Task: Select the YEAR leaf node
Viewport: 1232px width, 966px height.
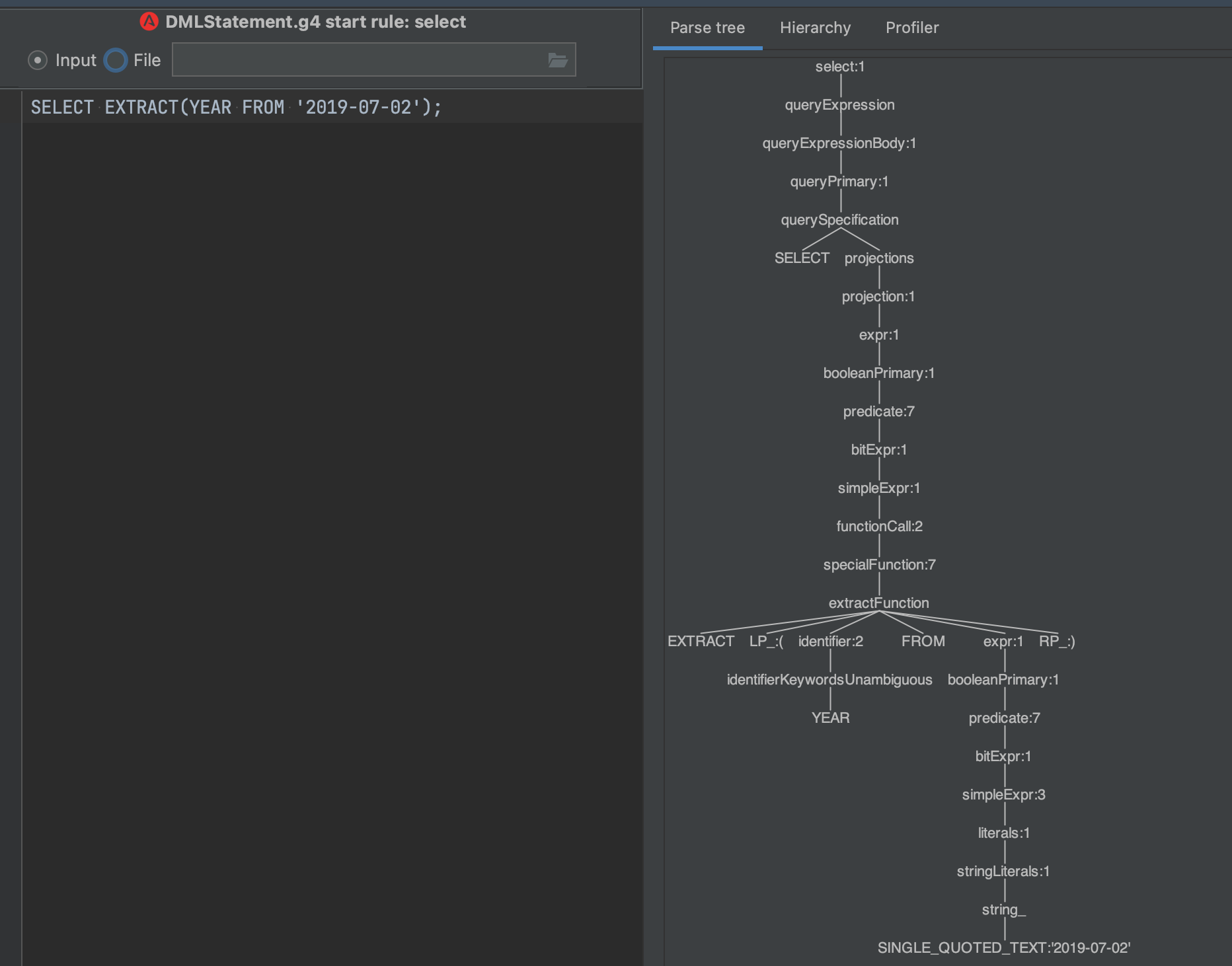Action: pyautogui.click(x=831, y=718)
